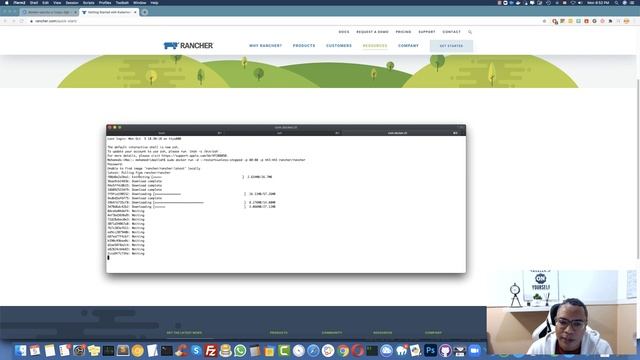This screenshot has height=360, width=640.
Task: Click the browser address bar
Action: tap(286, 21)
